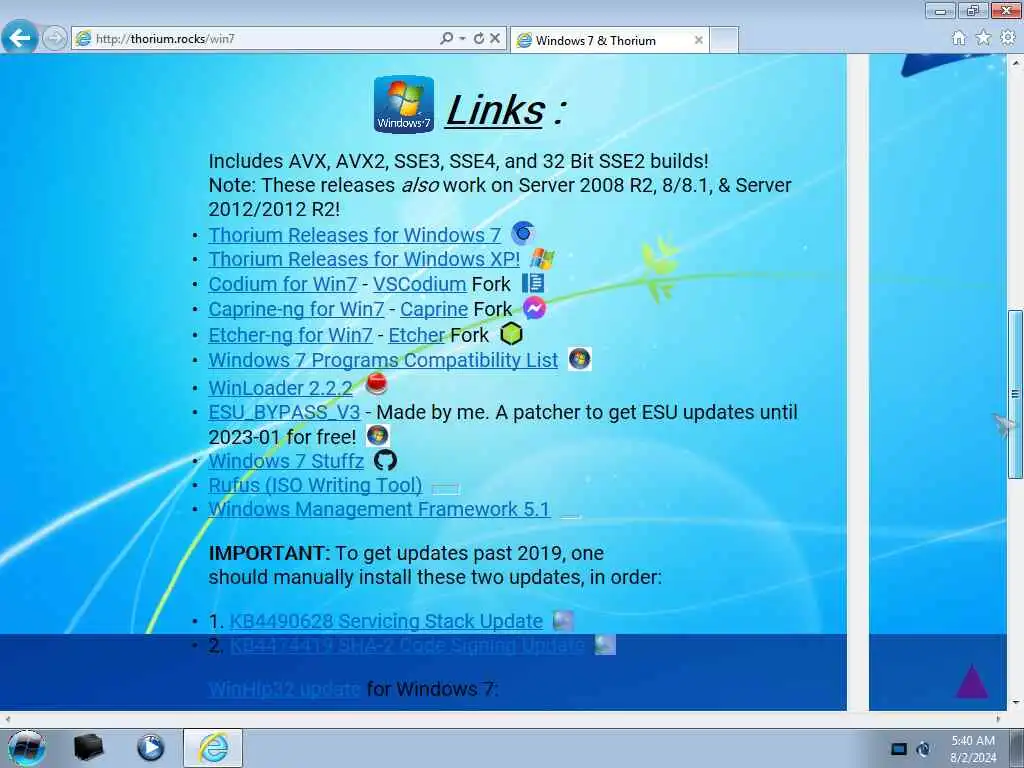Click the Codium blue icon
Viewport: 1024px width, 768px height.
(x=533, y=283)
